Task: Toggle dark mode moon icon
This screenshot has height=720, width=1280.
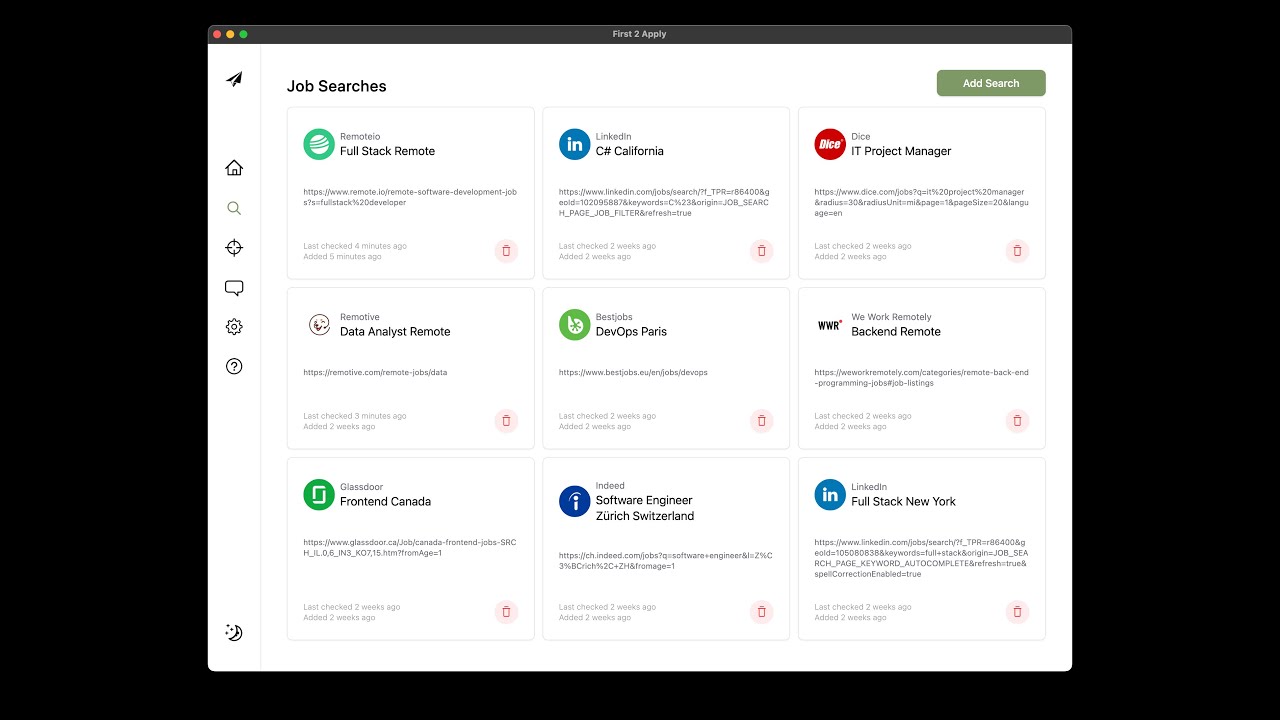Action: click(x=234, y=632)
